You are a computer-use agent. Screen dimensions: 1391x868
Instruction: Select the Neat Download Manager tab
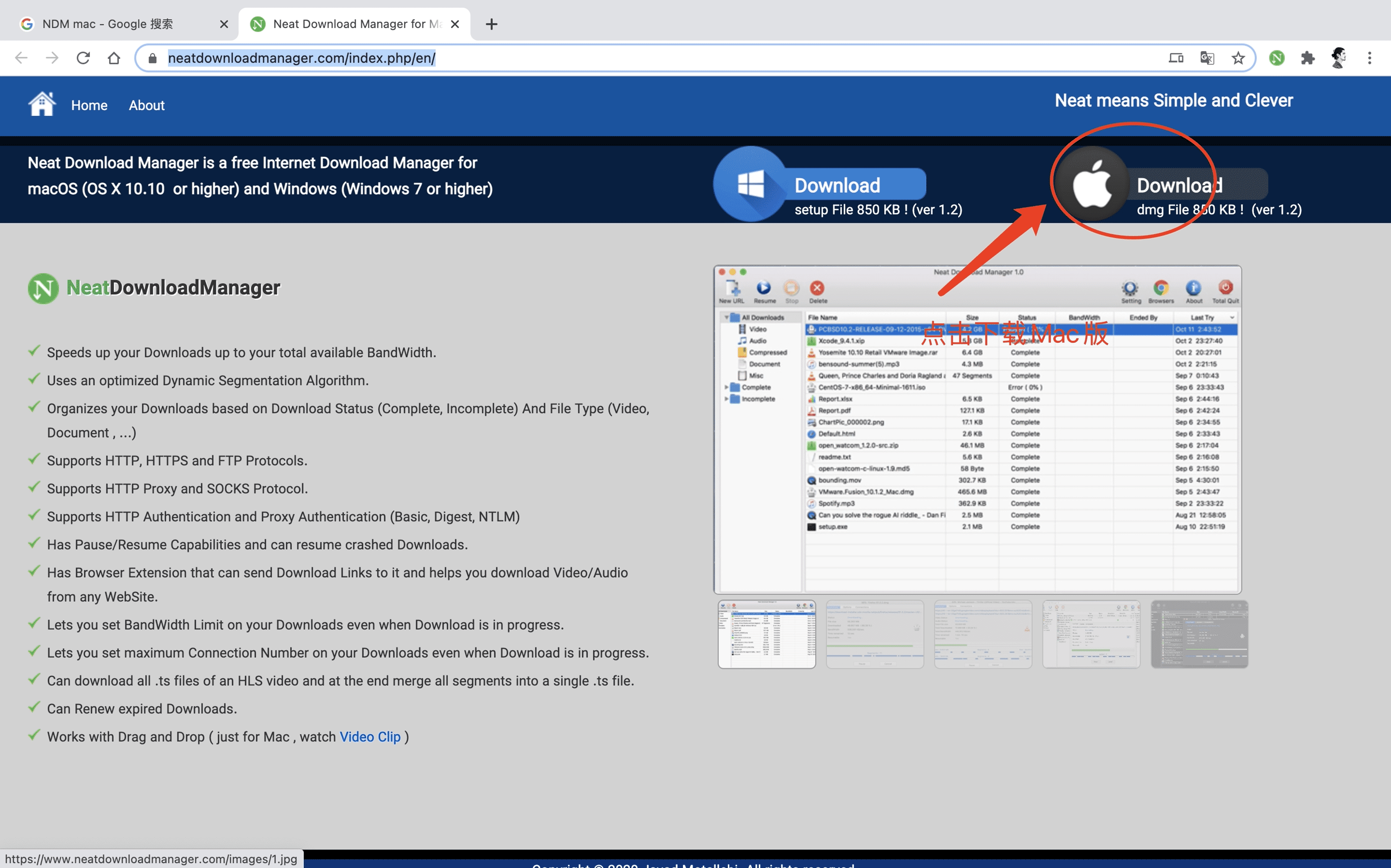[x=355, y=24]
